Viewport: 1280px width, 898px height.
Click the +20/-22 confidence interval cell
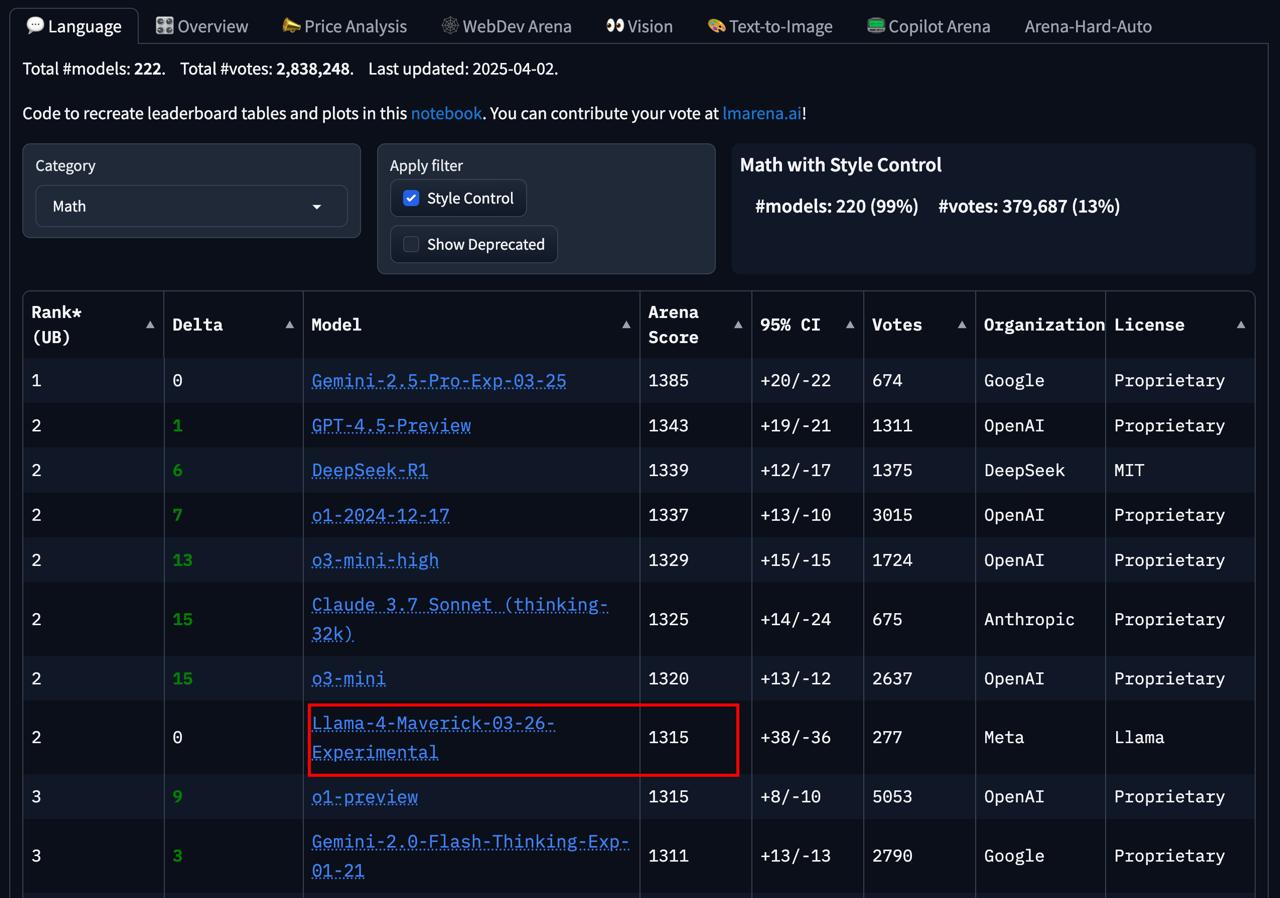[807, 380]
